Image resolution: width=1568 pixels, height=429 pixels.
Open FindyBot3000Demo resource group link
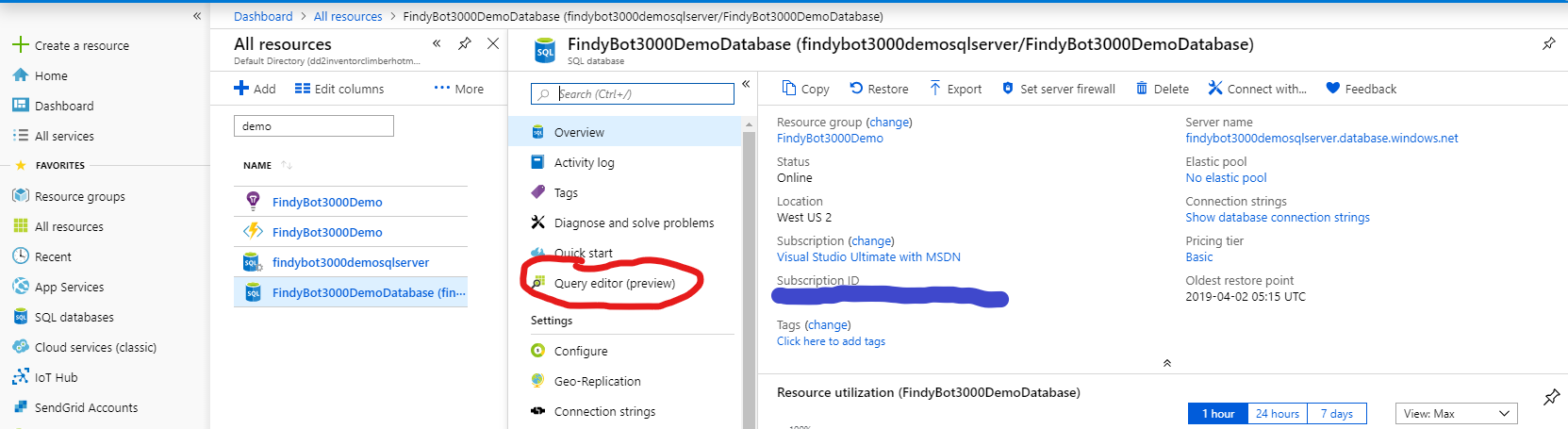point(830,138)
